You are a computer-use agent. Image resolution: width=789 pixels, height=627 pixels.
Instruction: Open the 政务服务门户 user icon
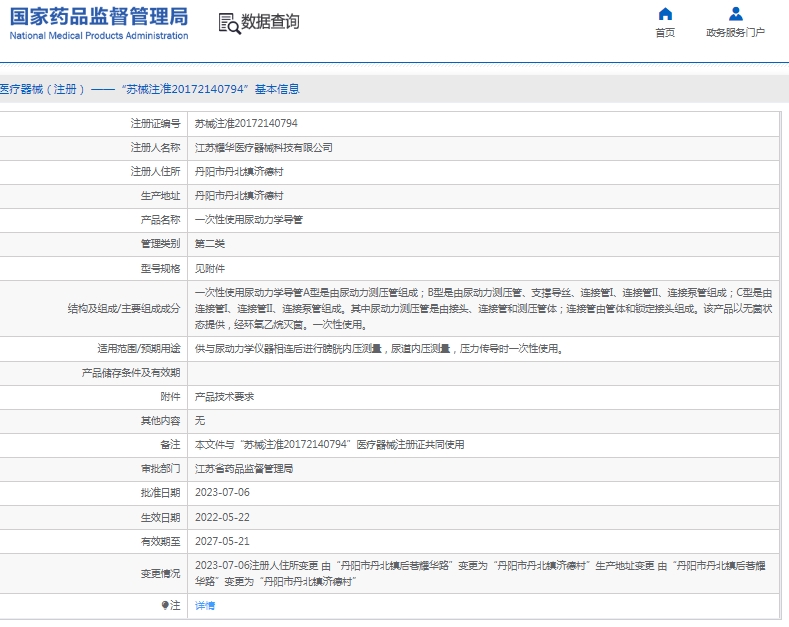pyautogui.click(x=736, y=14)
